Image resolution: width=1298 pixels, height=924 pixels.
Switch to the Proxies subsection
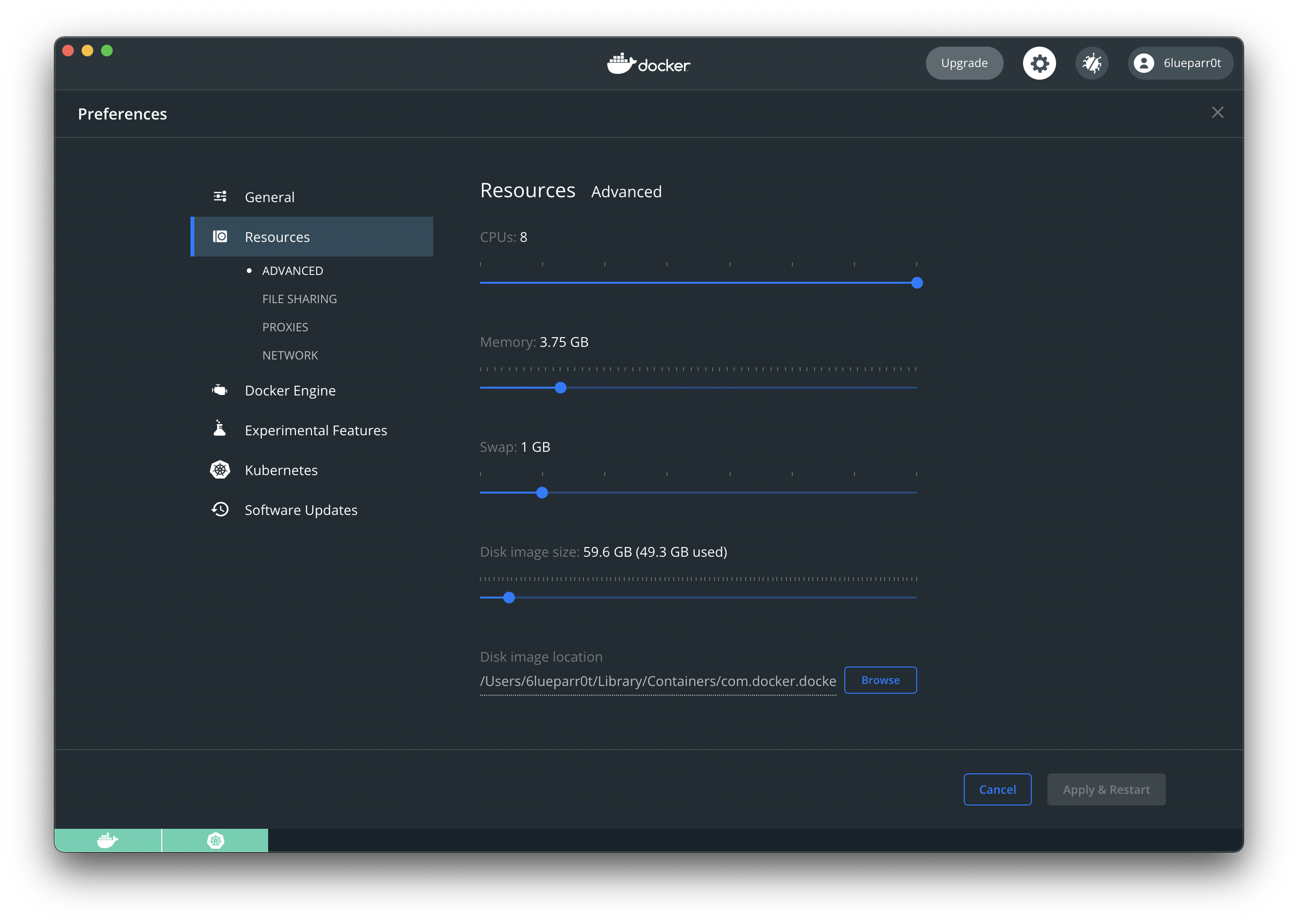click(x=285, y=327)
